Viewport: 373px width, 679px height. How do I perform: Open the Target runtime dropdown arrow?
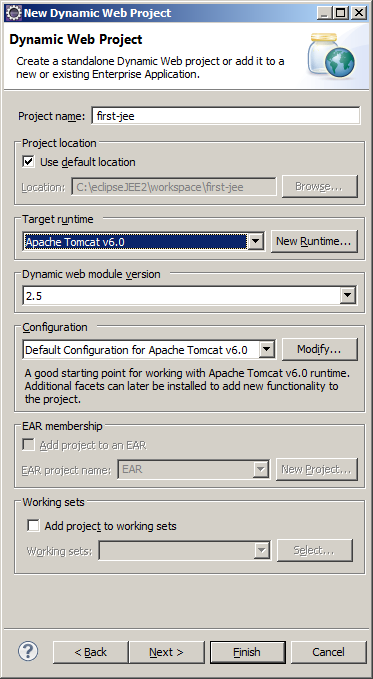[256, 241]
